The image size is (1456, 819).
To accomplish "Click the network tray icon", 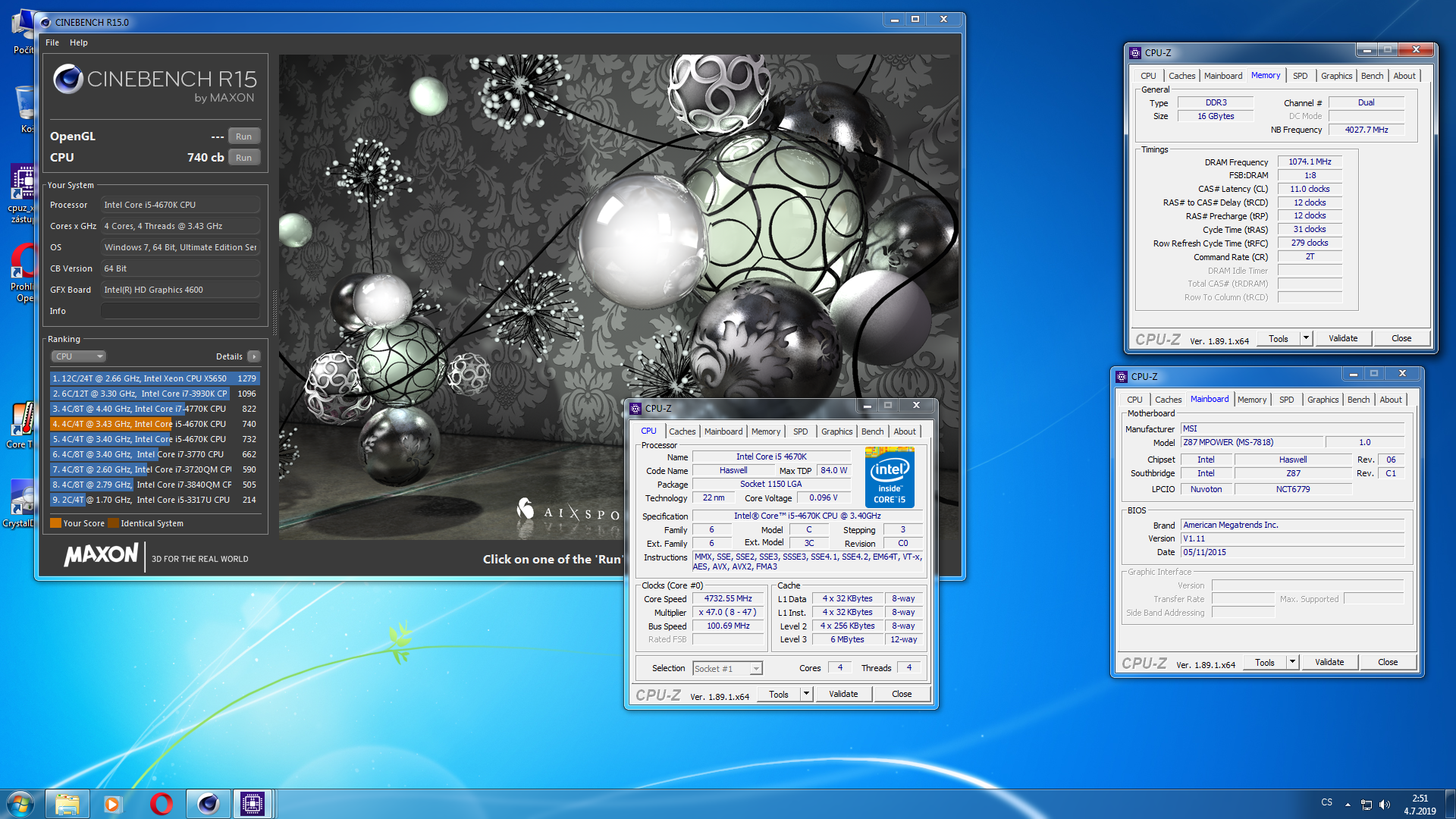I will coord(1366,805).
